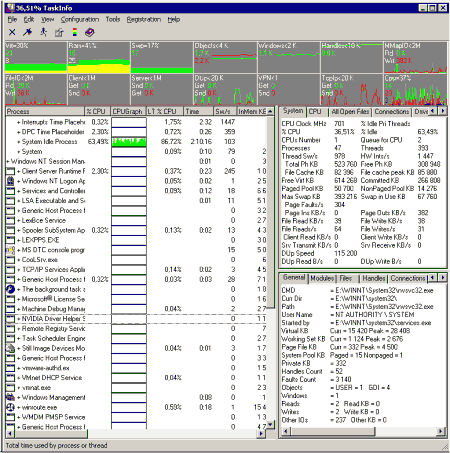This screenshot has height=453, width=450.
Task: Click the Virt=30% graph pane
Action: point(36,57)
